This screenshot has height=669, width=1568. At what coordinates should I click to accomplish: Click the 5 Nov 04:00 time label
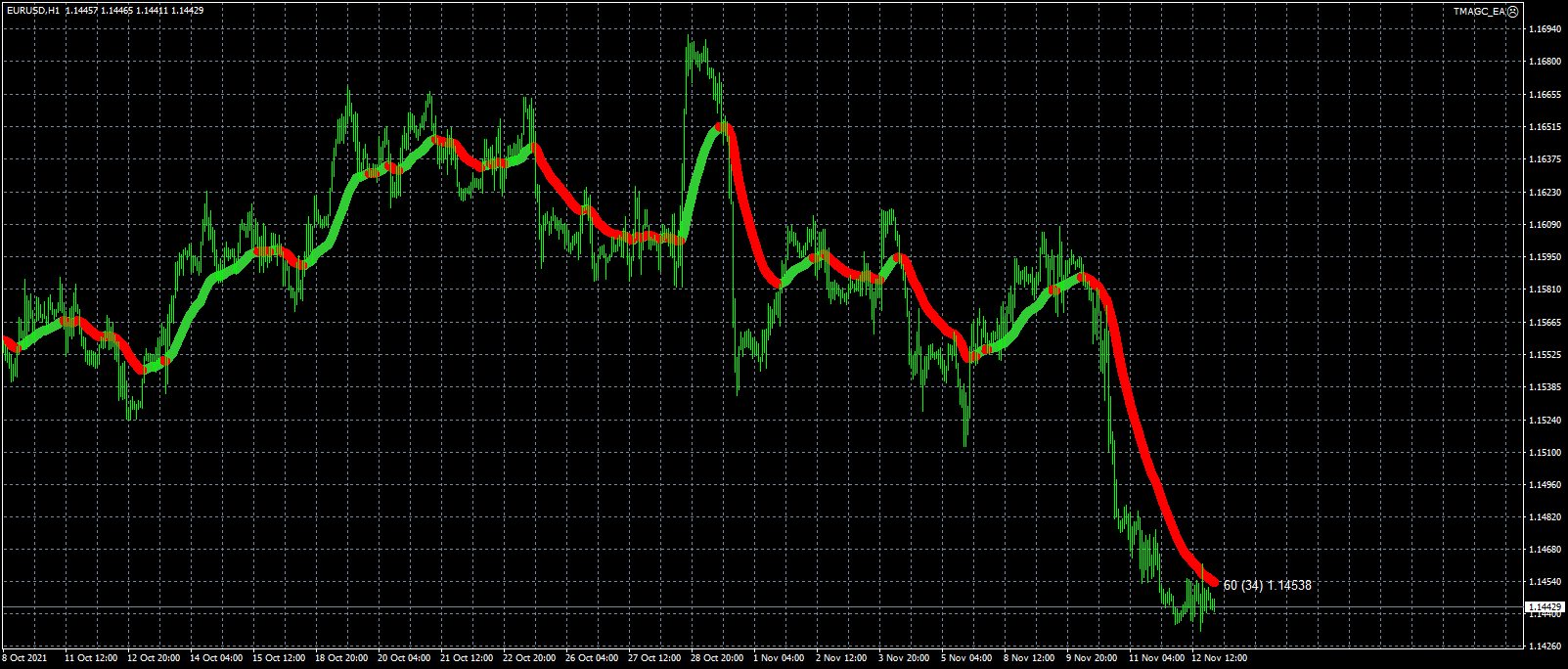click(966, 658)
